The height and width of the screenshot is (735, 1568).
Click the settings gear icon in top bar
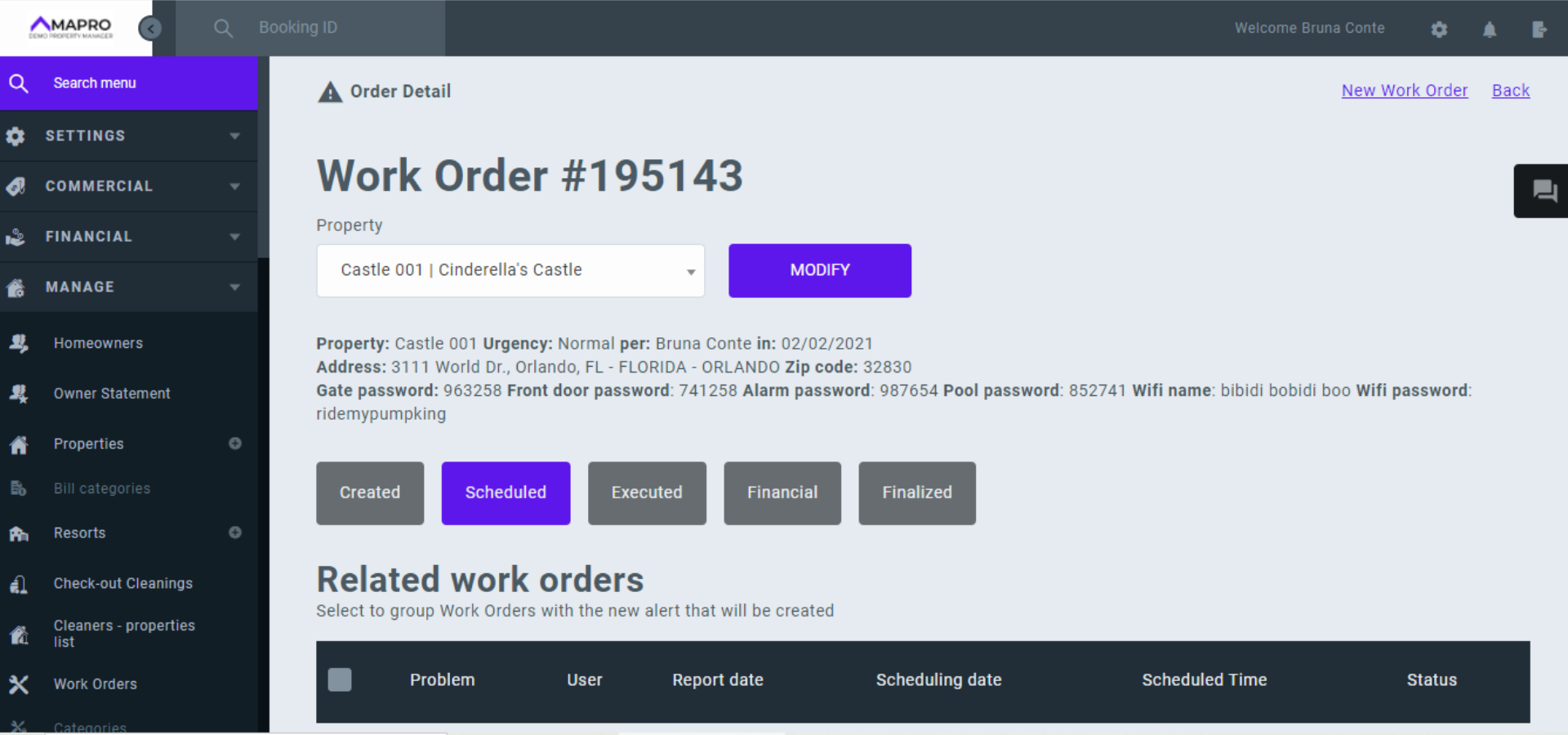pyautogui.click(x=1439, y=29)
